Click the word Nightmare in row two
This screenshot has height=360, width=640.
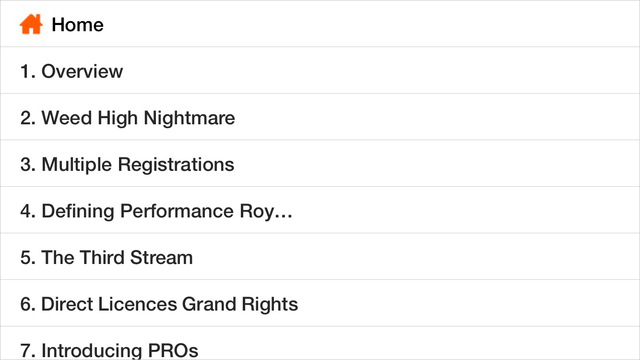click(x=189, y=119)
